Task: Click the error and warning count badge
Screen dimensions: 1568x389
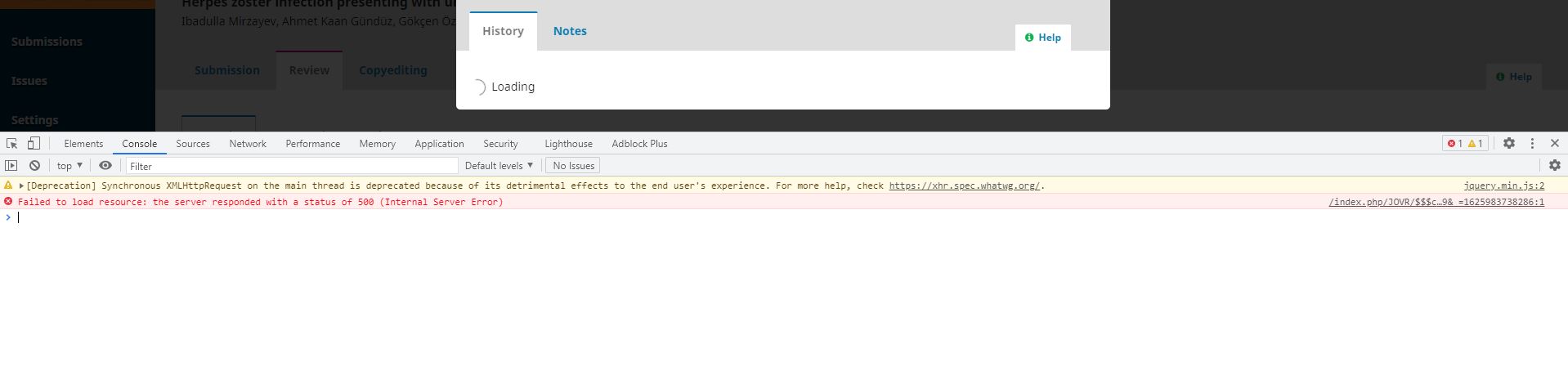Action: coord(1465,143)
